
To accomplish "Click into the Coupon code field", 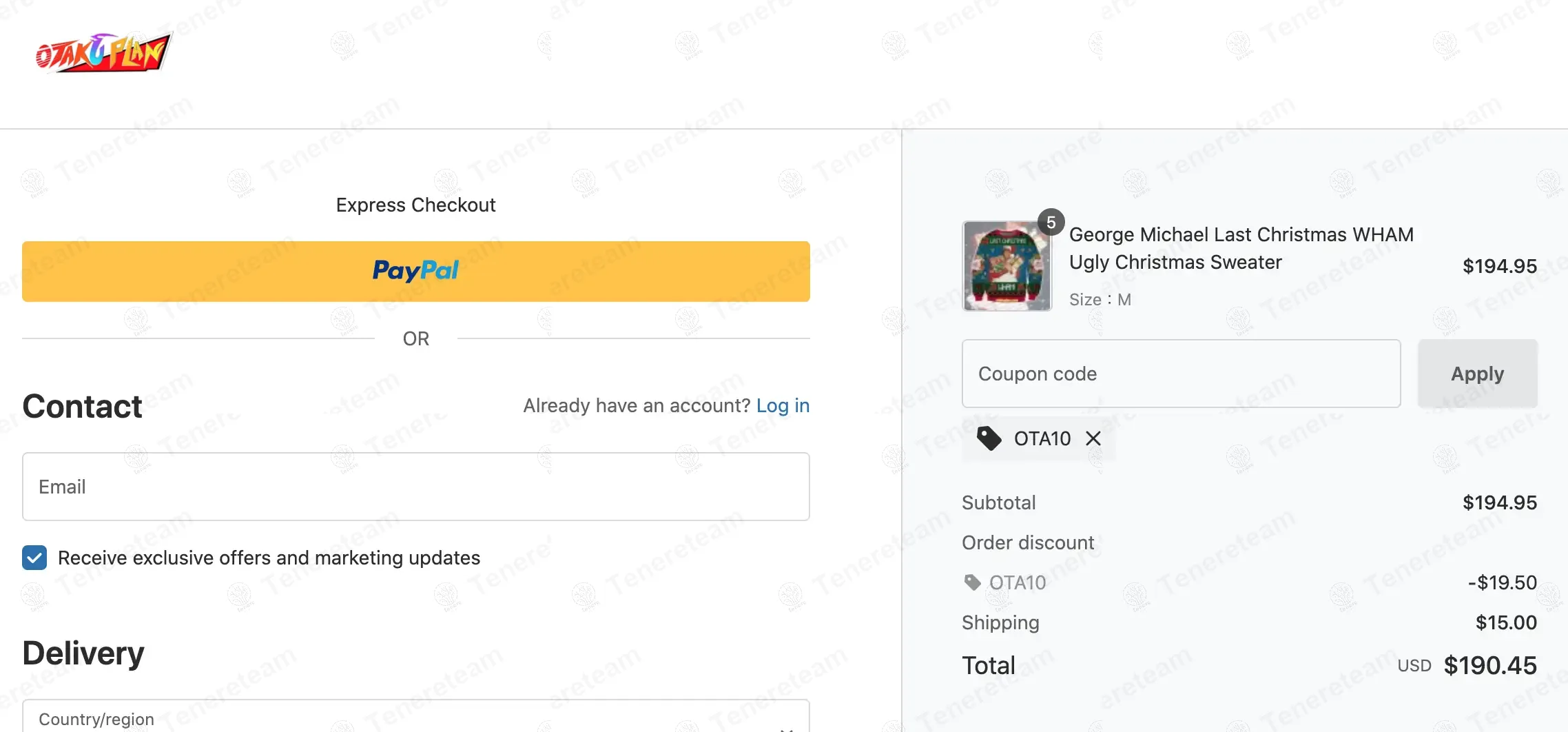I will 1181,374.
